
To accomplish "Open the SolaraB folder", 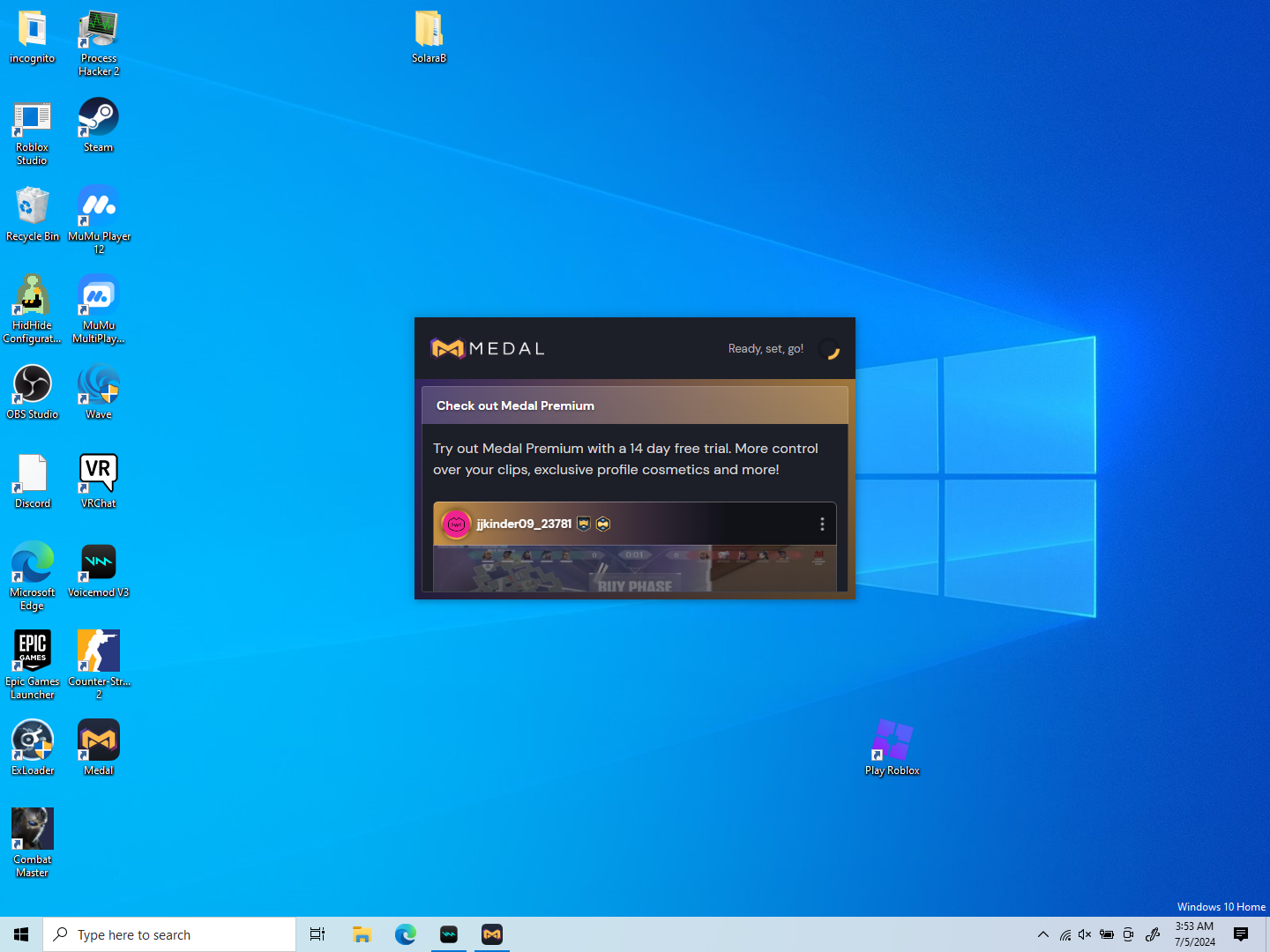I will tap(429, 37).
